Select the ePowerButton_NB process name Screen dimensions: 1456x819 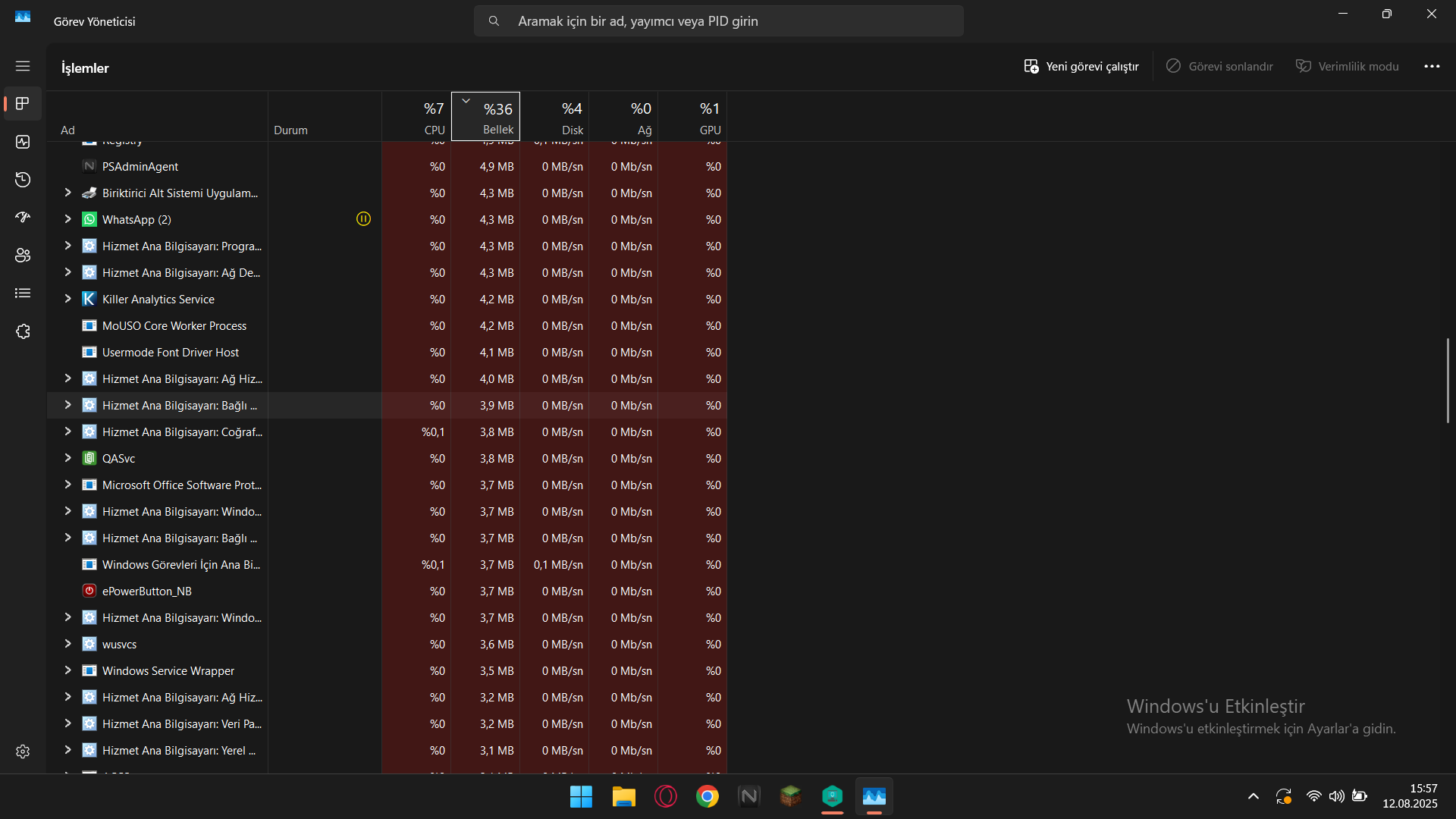tap(147, 591)
